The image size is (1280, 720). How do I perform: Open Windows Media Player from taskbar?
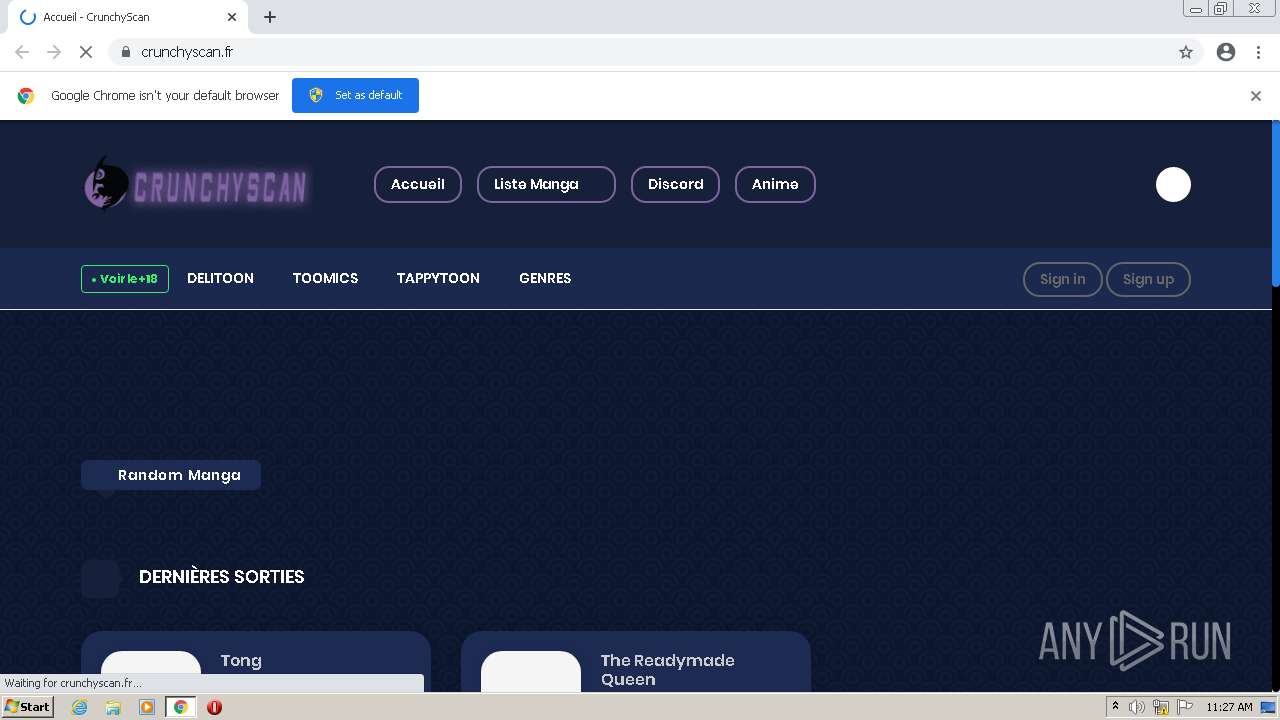pyautogui.click(x=147, y=707)
